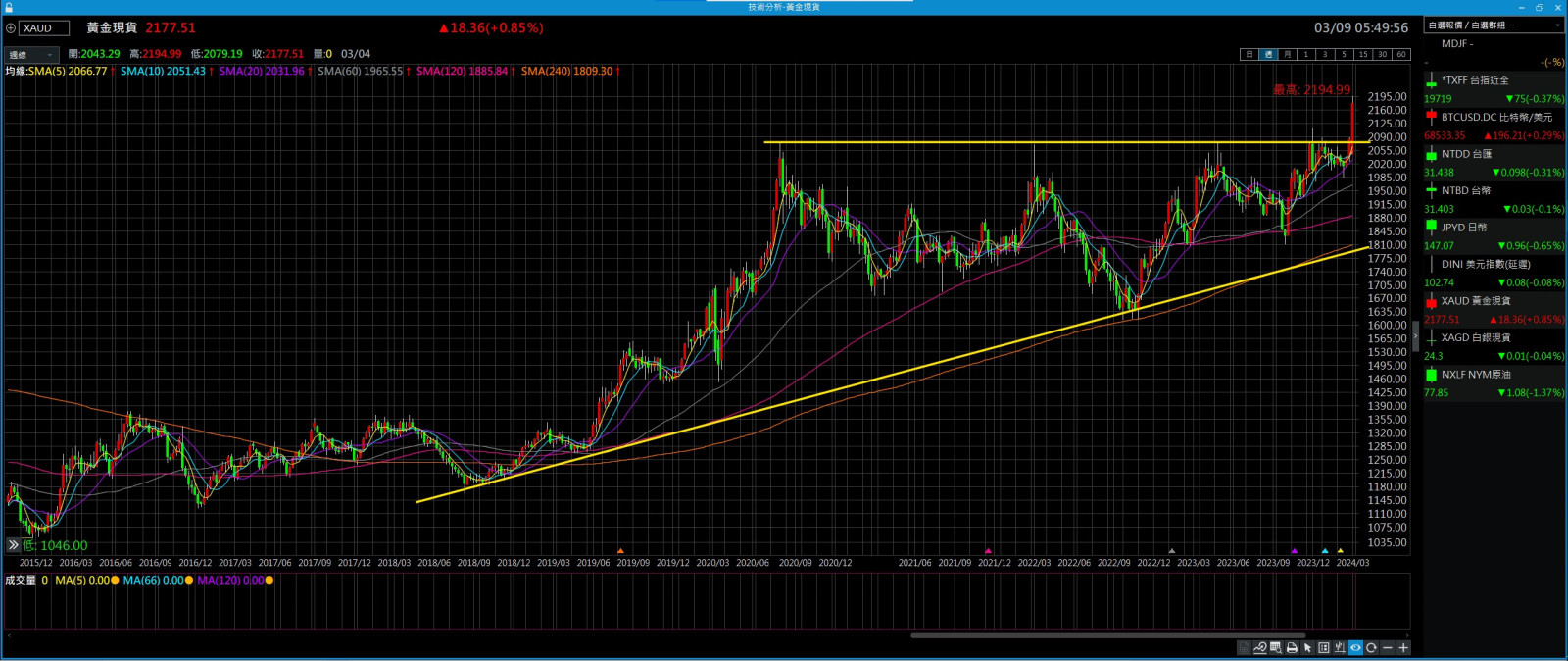The height and width of the screenshot is (661, 1568).
Task: Expand the chart's left edge double-arrow
Action: [13, 545]
